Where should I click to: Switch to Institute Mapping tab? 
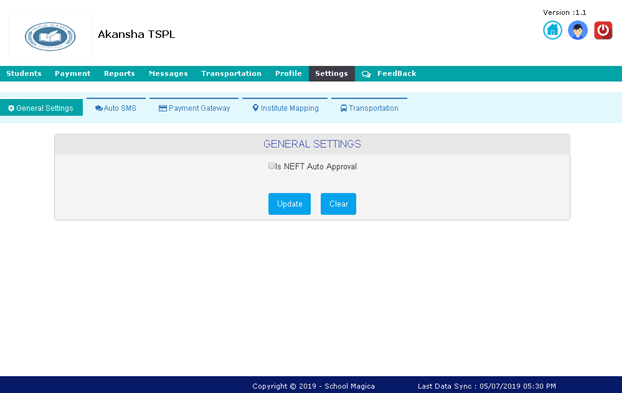click(x=285, y=108)
